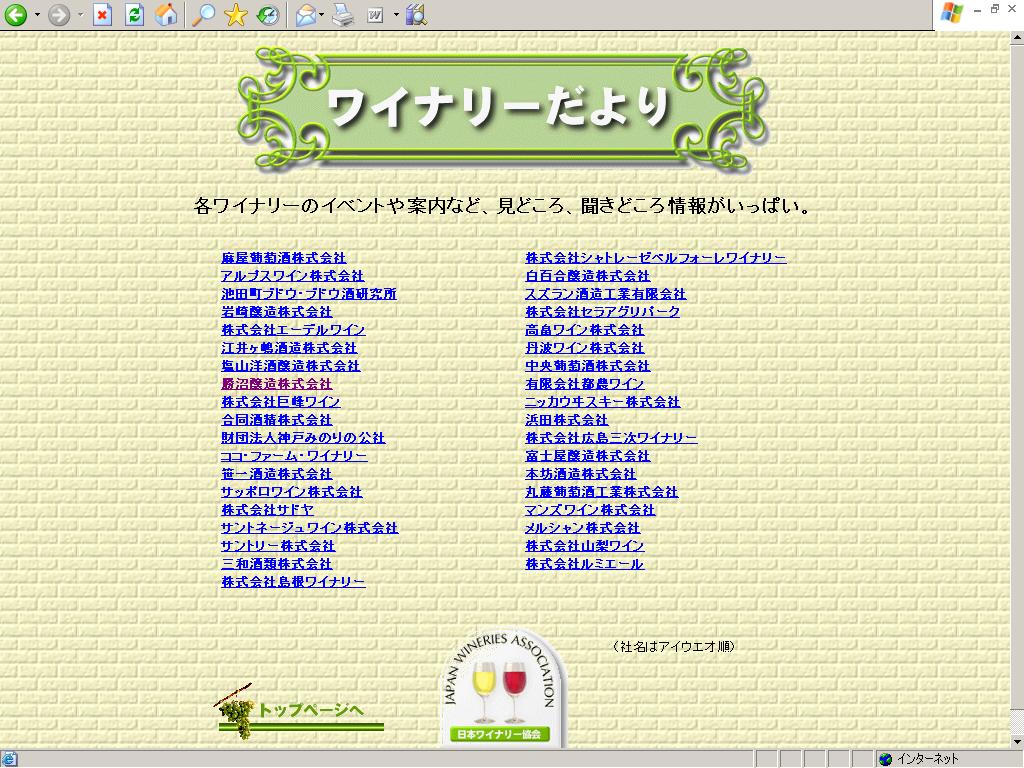Open 合同酒精株式会社 link

pos(277,419)
